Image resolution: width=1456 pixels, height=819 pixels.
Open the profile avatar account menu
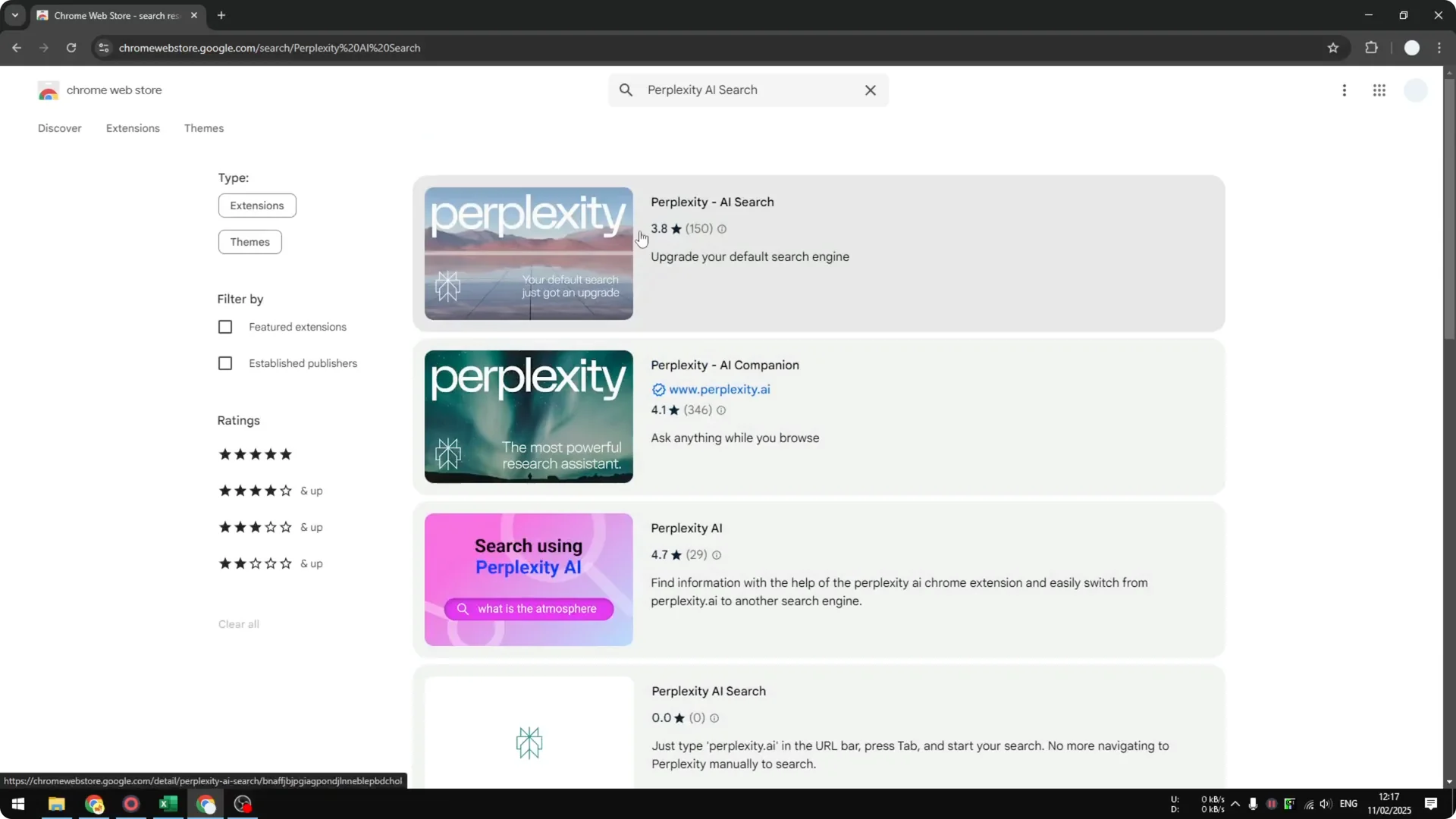click(1415, 89)
